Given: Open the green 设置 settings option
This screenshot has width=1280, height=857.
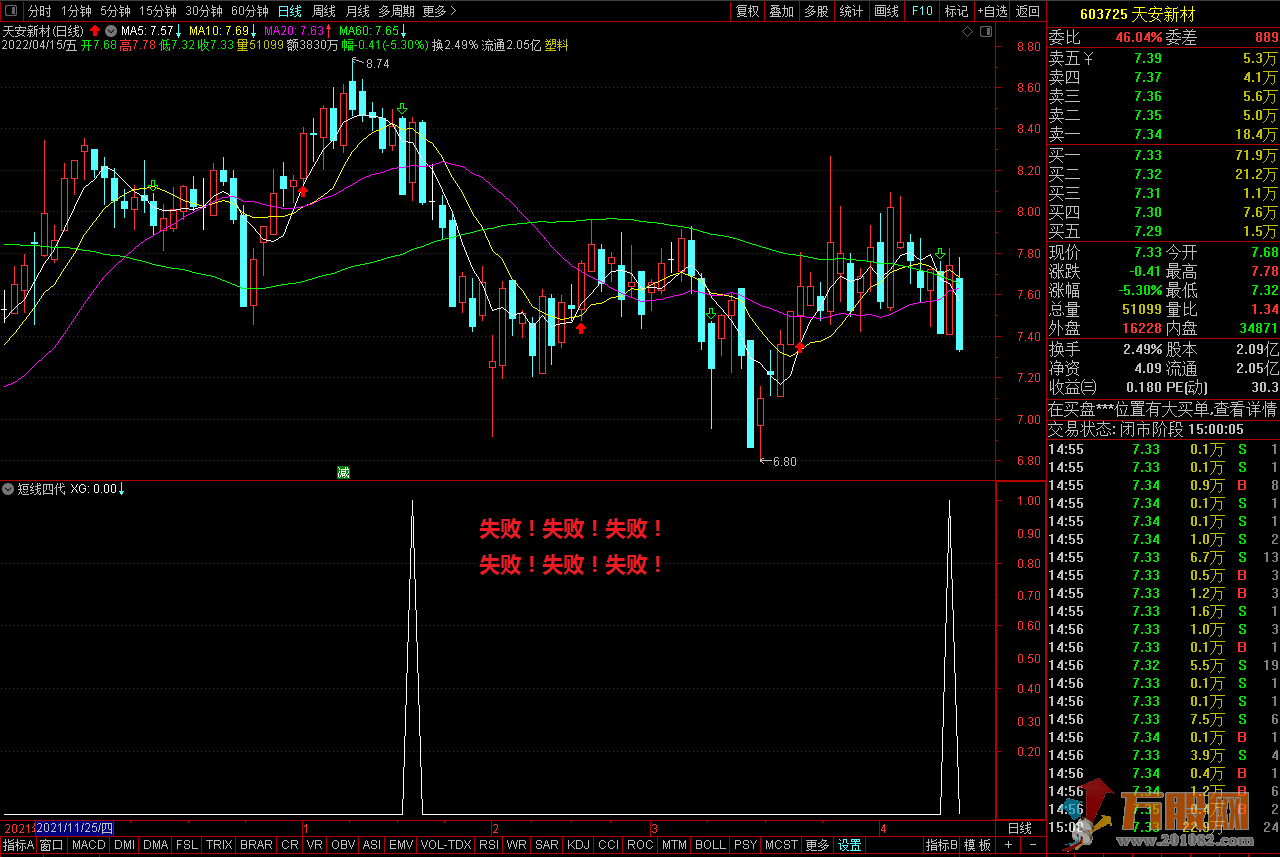Looking at the screenshot, I should click(x=850, y=845).
